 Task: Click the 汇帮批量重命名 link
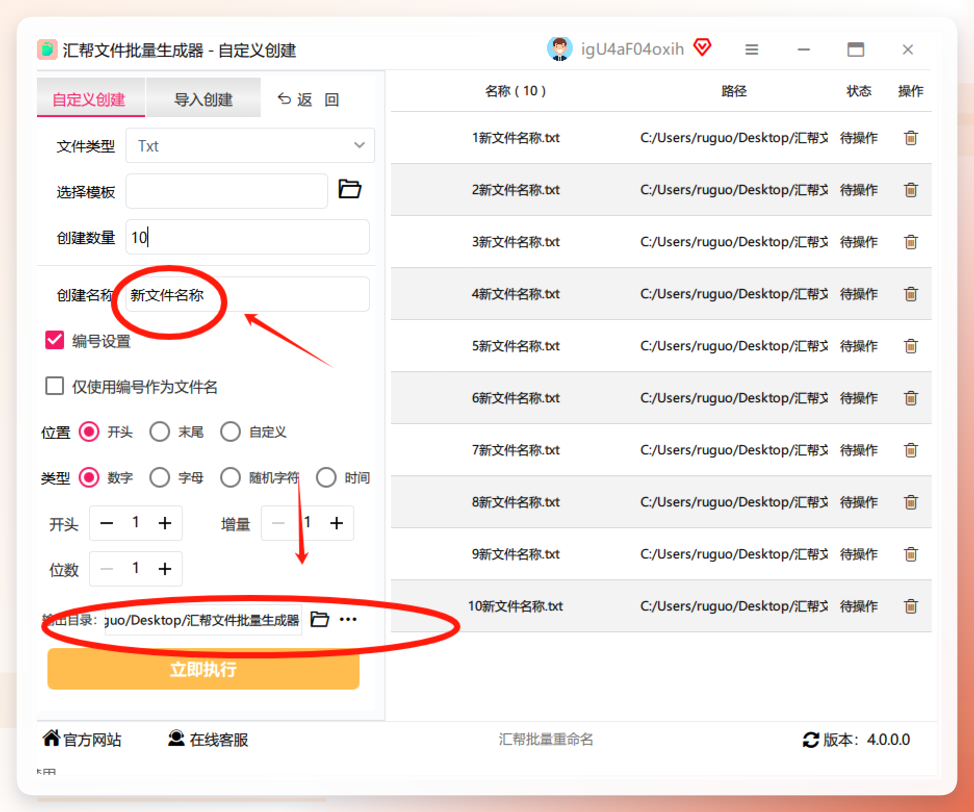[x=546, y=739]
